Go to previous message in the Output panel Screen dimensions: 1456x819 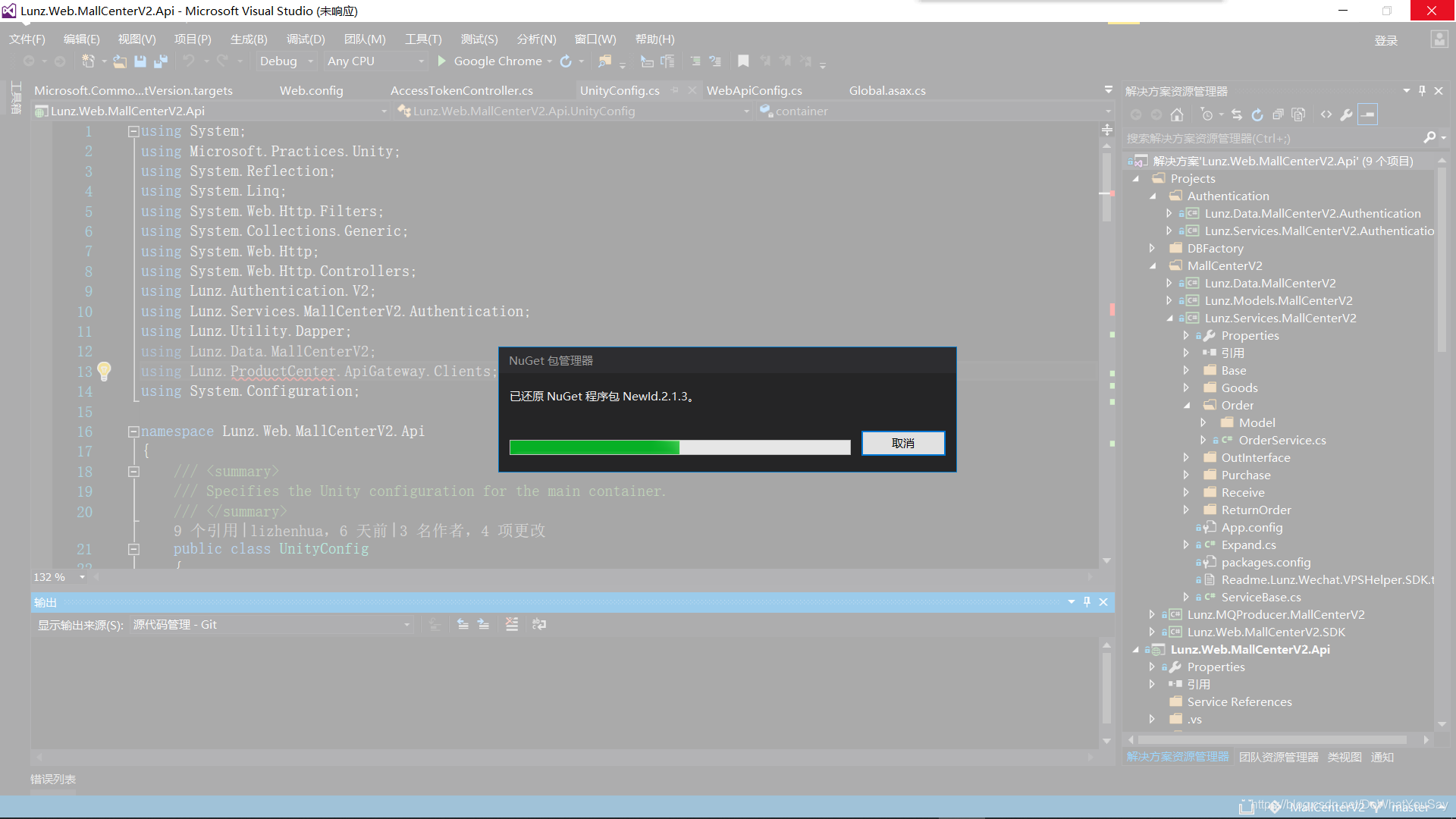pos(463,624)
